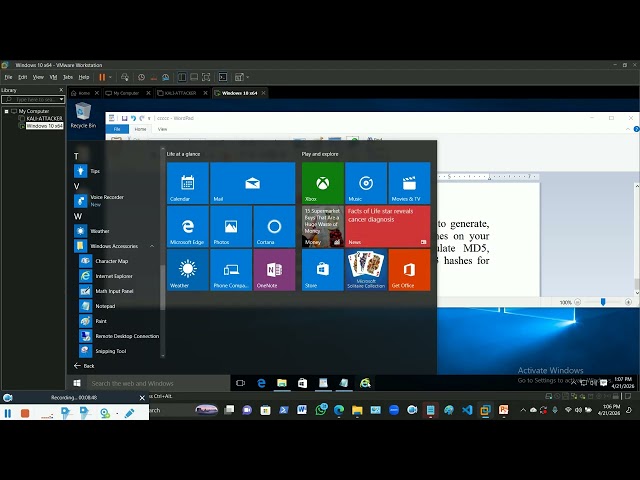The image size is (640, 480).
Task: Open the News tile about cancer diagnosis
Action: (x=388, y=227)
